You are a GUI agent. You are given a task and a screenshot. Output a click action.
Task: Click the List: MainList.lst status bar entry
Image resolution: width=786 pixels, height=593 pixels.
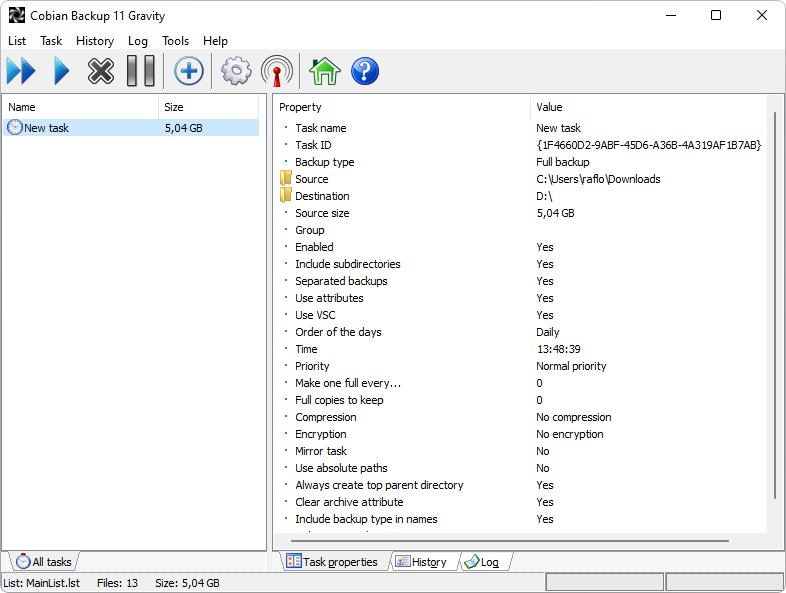click(42, 583)
